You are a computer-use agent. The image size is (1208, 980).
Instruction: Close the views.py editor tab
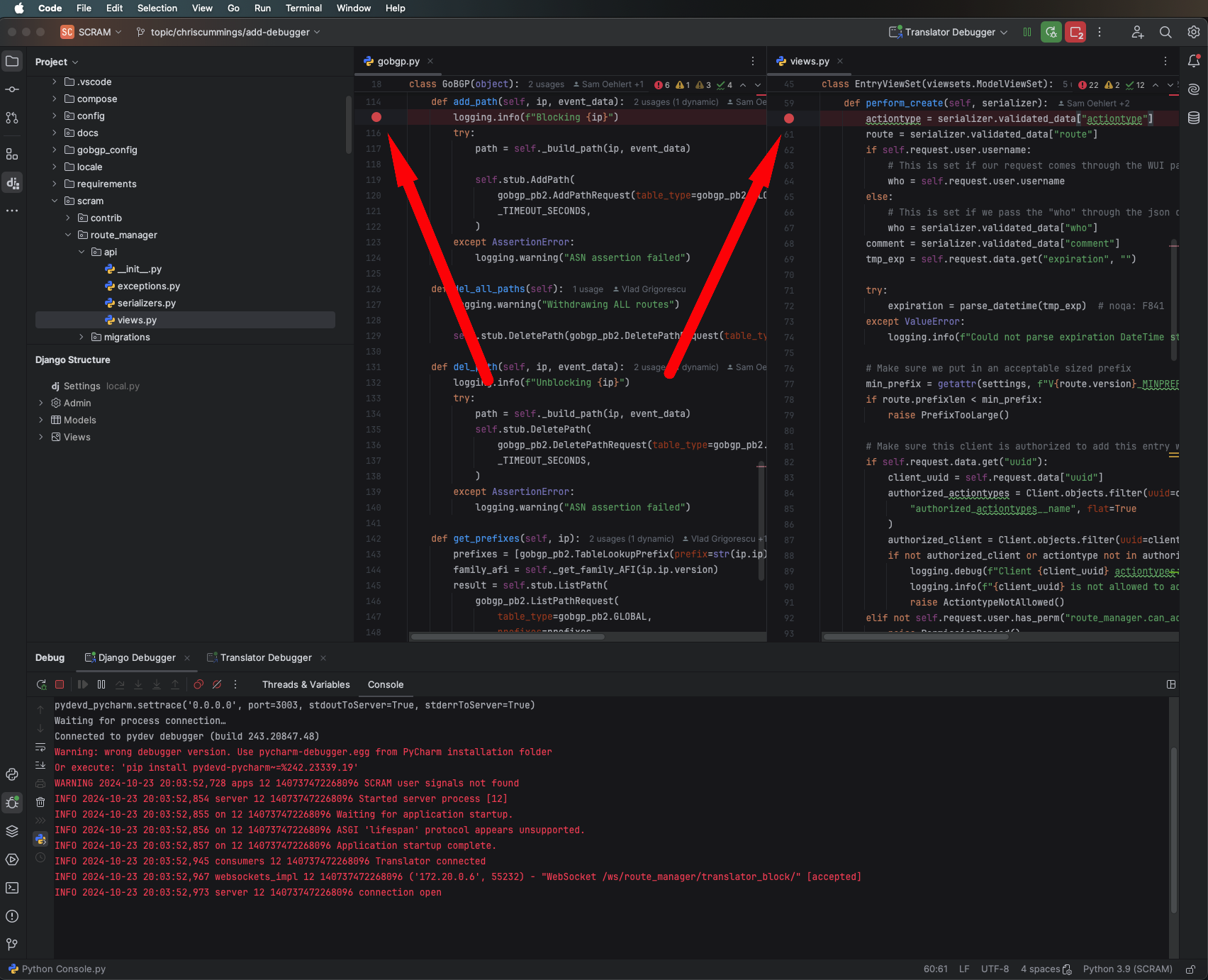[840, 61]
